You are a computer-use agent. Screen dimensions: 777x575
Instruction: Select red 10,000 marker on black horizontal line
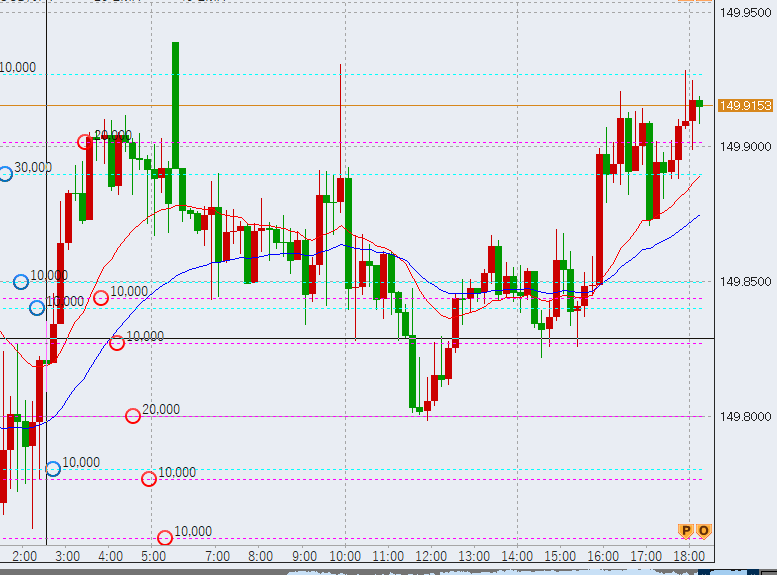coord(117,343)
